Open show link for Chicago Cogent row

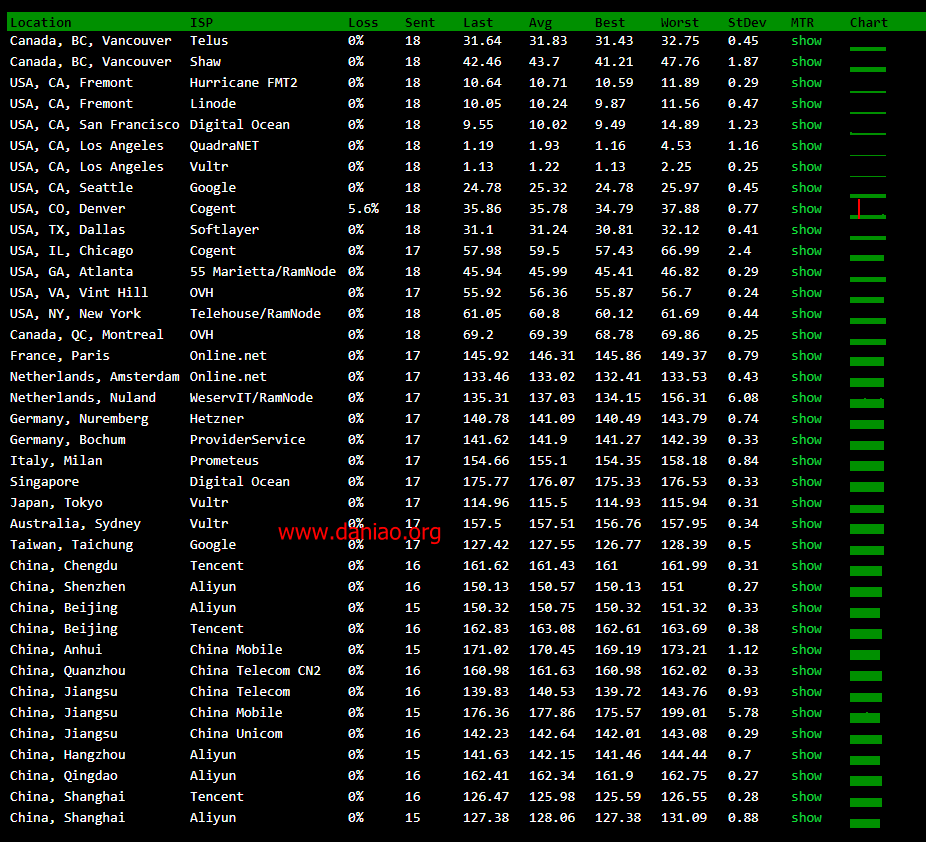[806, 251]
